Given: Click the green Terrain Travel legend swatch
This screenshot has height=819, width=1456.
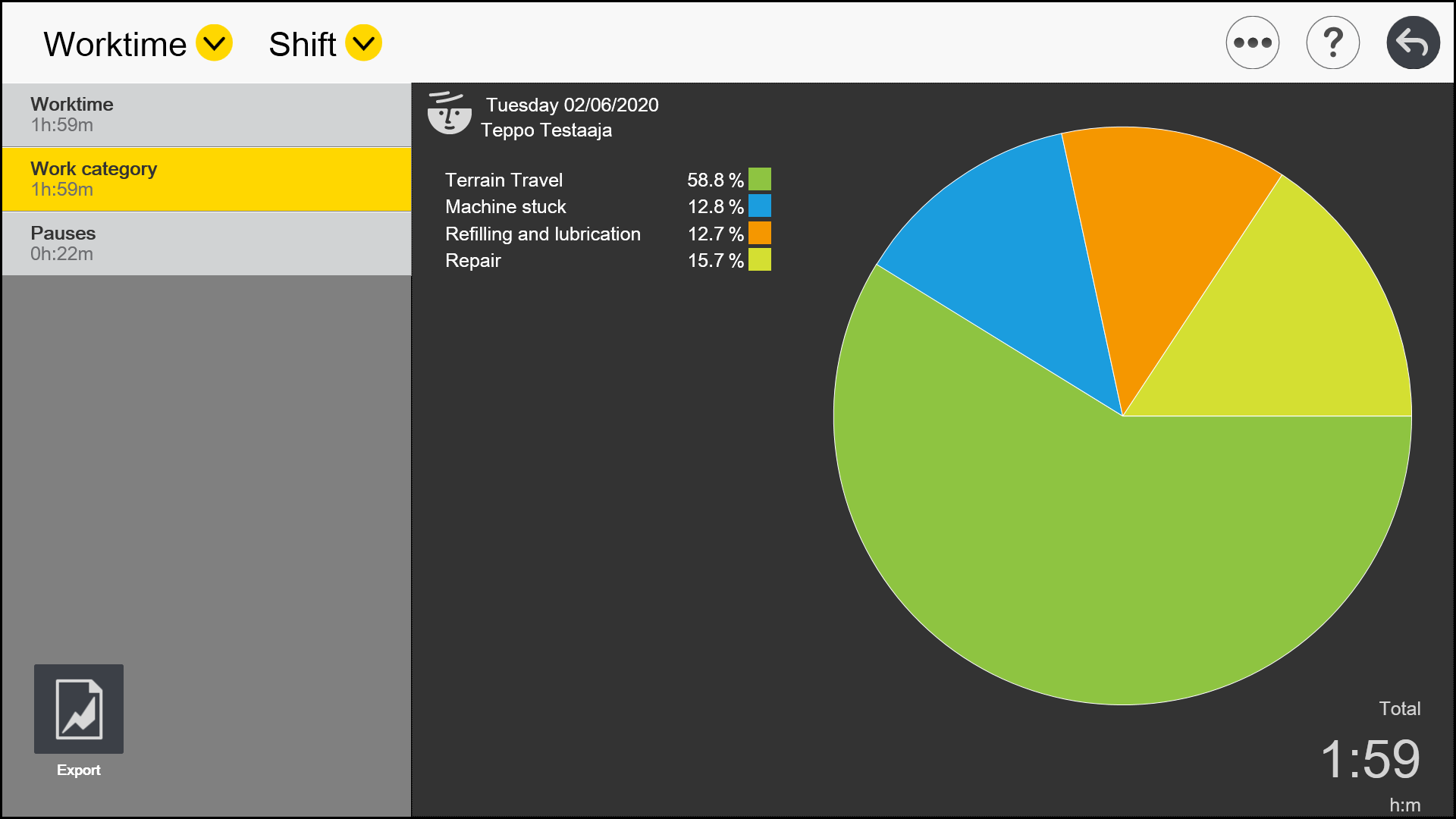Looking at the screenshot, I should click(x=759, y=179).
